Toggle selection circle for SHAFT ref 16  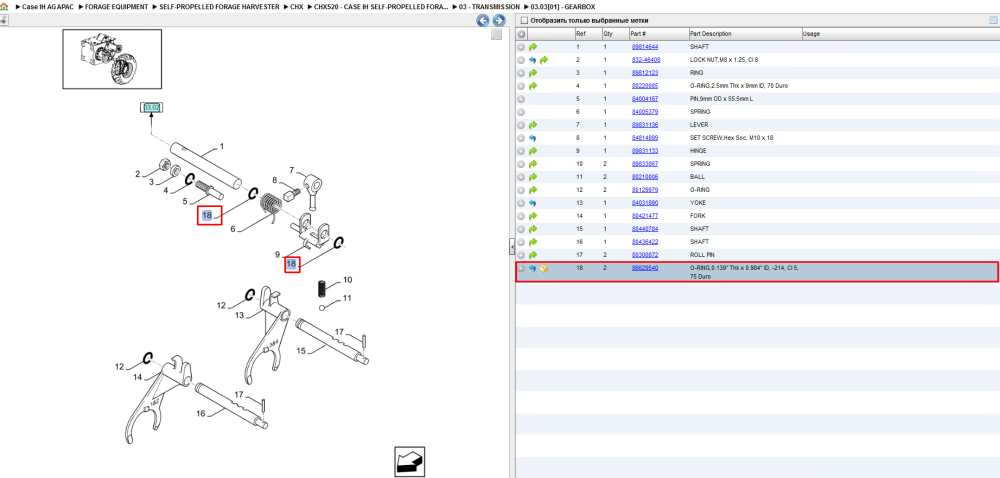tap(521, 242)
